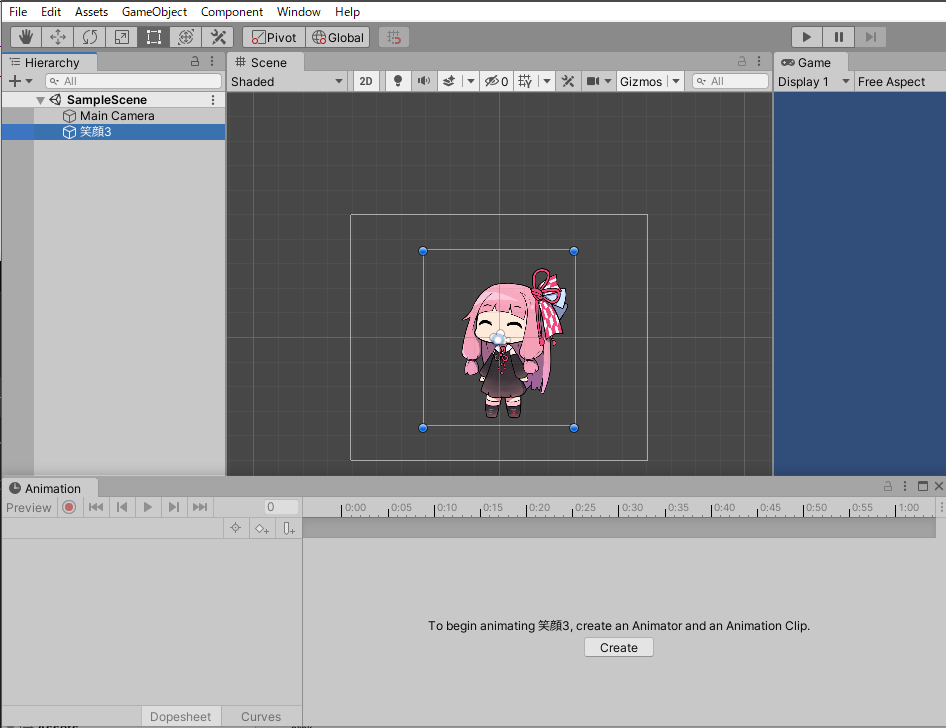Open Gizmos dropdown arrow

coord(676,81)
